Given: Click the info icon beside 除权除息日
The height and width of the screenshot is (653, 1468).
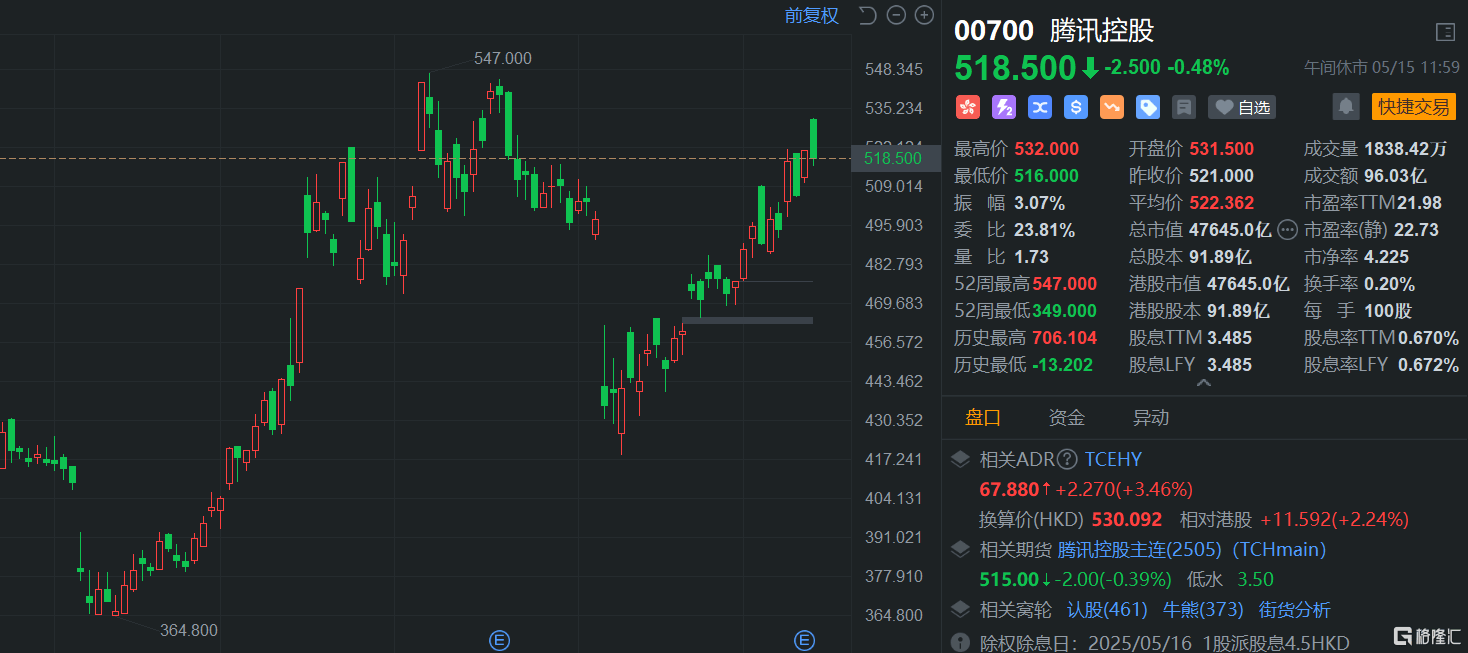Looking at the screenshot, I should point(960,642).
